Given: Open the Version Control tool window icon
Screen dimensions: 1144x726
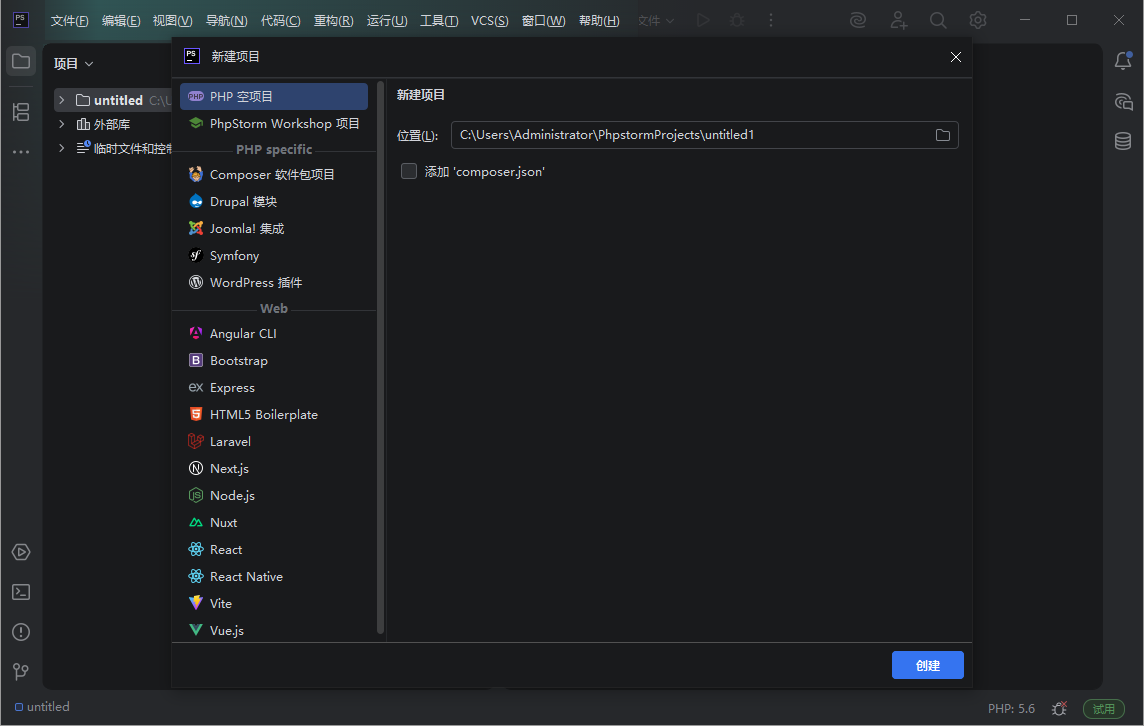Looking at the screenshot, I should point(21,671).
